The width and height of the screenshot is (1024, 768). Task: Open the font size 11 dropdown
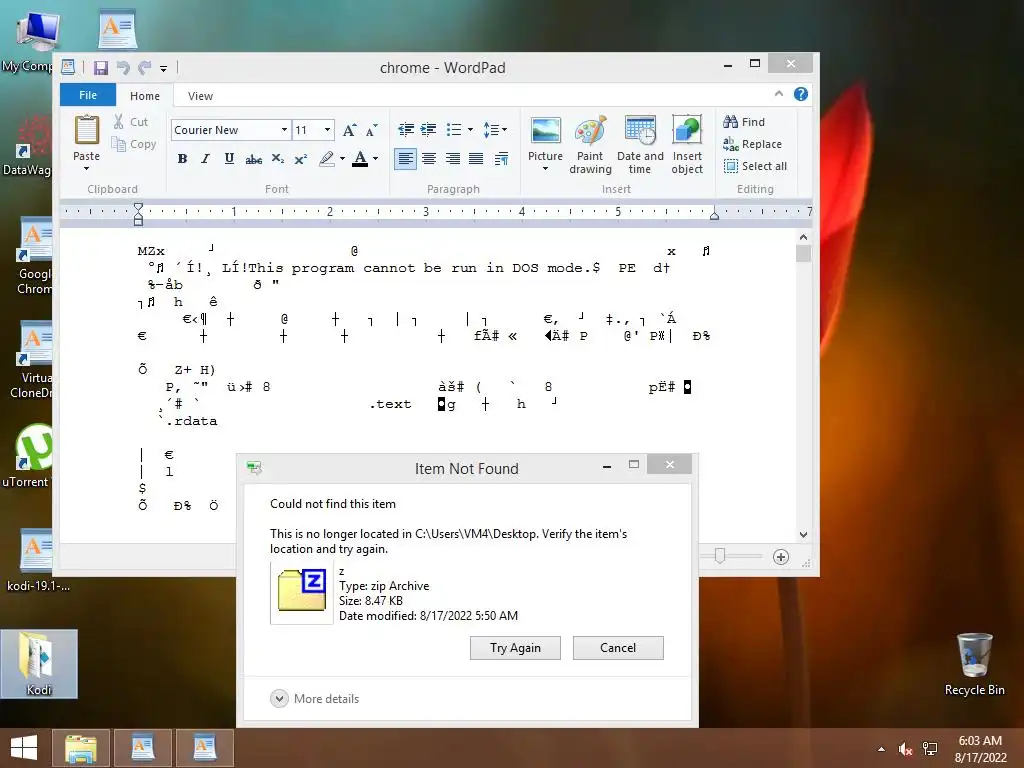click(x=327, y=129)
